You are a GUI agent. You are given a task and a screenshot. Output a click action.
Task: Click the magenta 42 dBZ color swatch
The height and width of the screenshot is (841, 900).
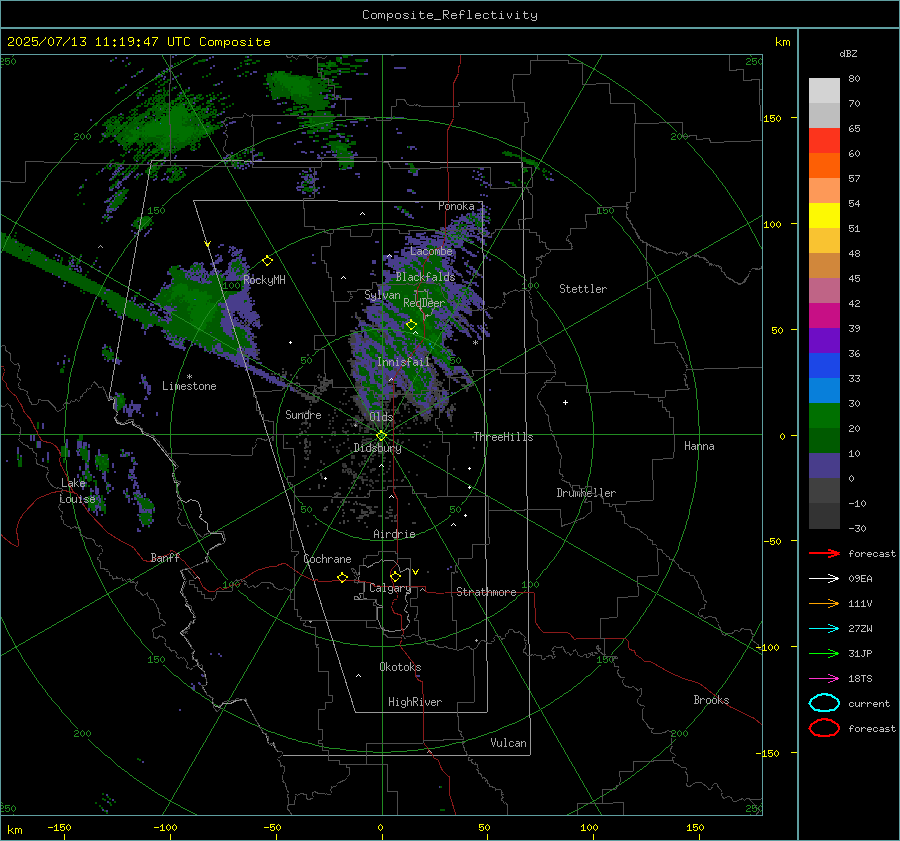tap(824, 315)
